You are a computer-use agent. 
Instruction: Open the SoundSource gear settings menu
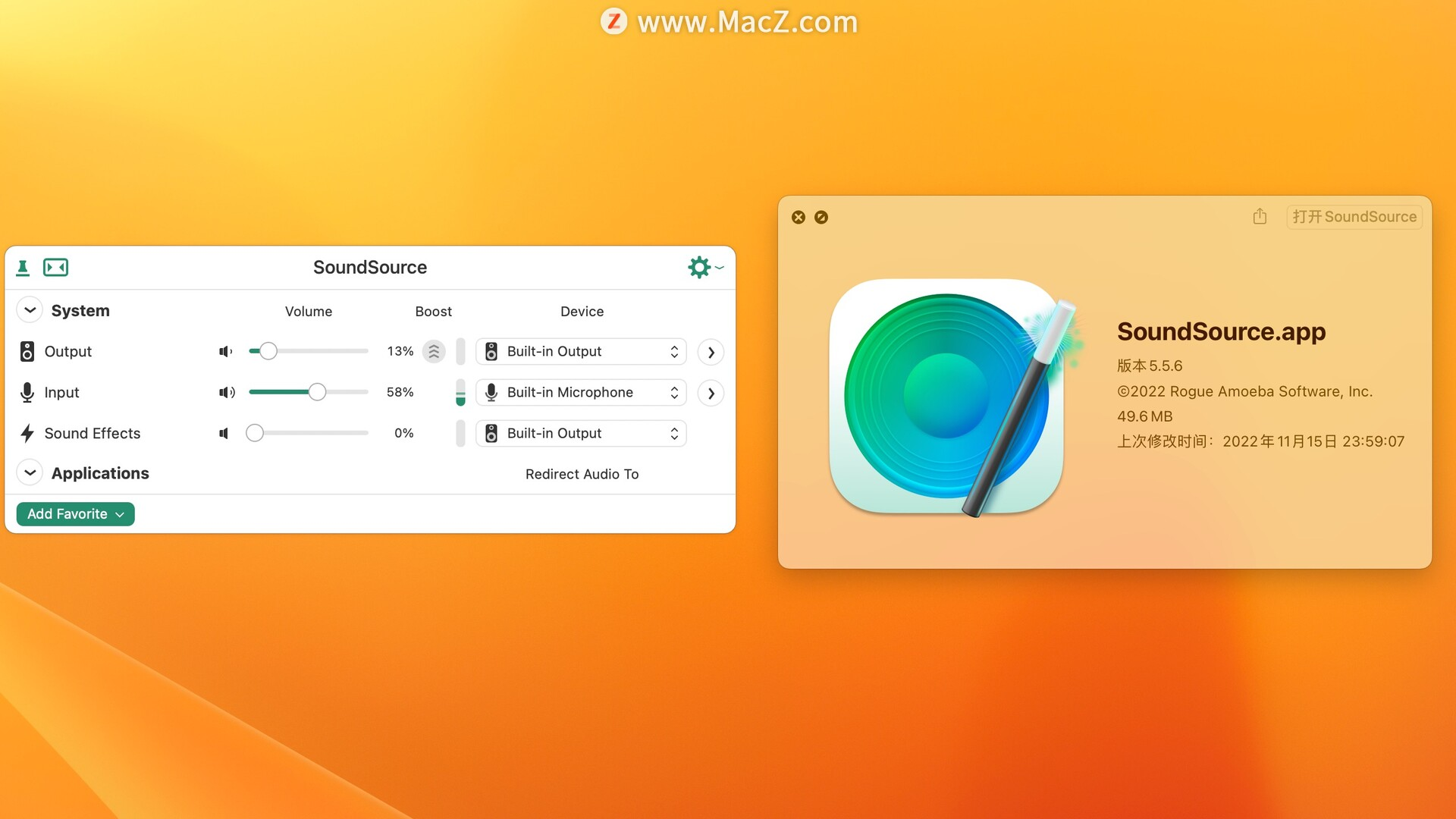click(x=705, y=268)
